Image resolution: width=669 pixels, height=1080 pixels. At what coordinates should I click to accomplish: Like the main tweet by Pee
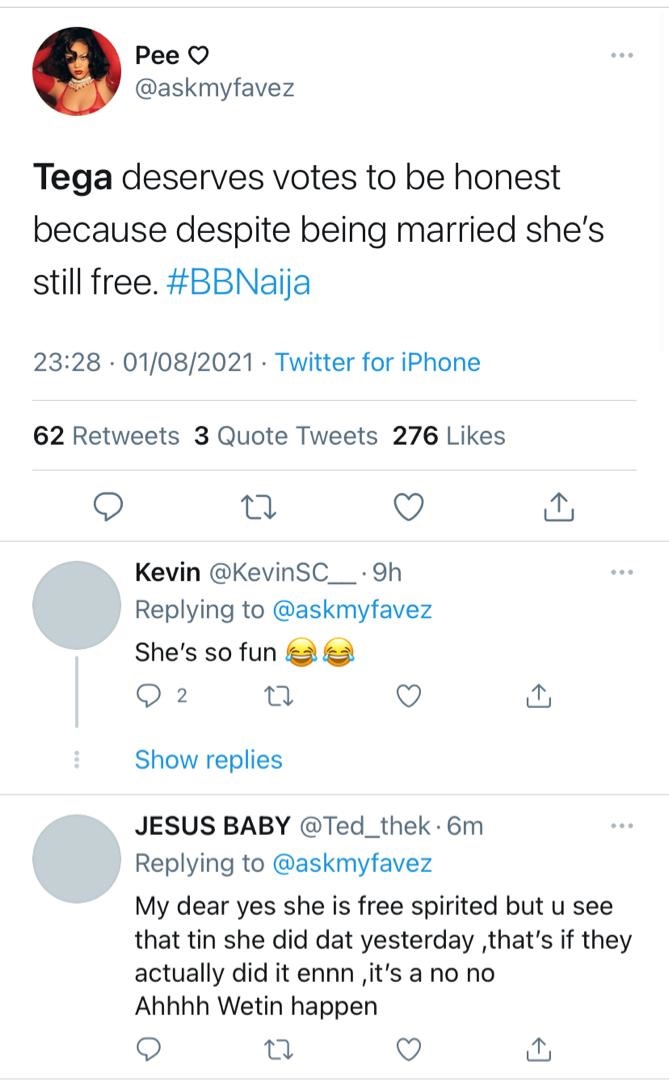click(x=407, y=508)
